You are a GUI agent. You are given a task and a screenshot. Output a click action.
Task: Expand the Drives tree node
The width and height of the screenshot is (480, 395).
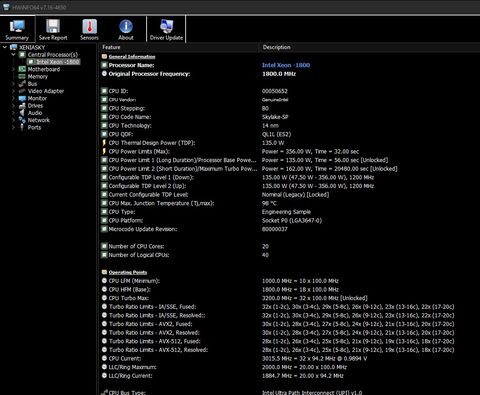[13, 106]
